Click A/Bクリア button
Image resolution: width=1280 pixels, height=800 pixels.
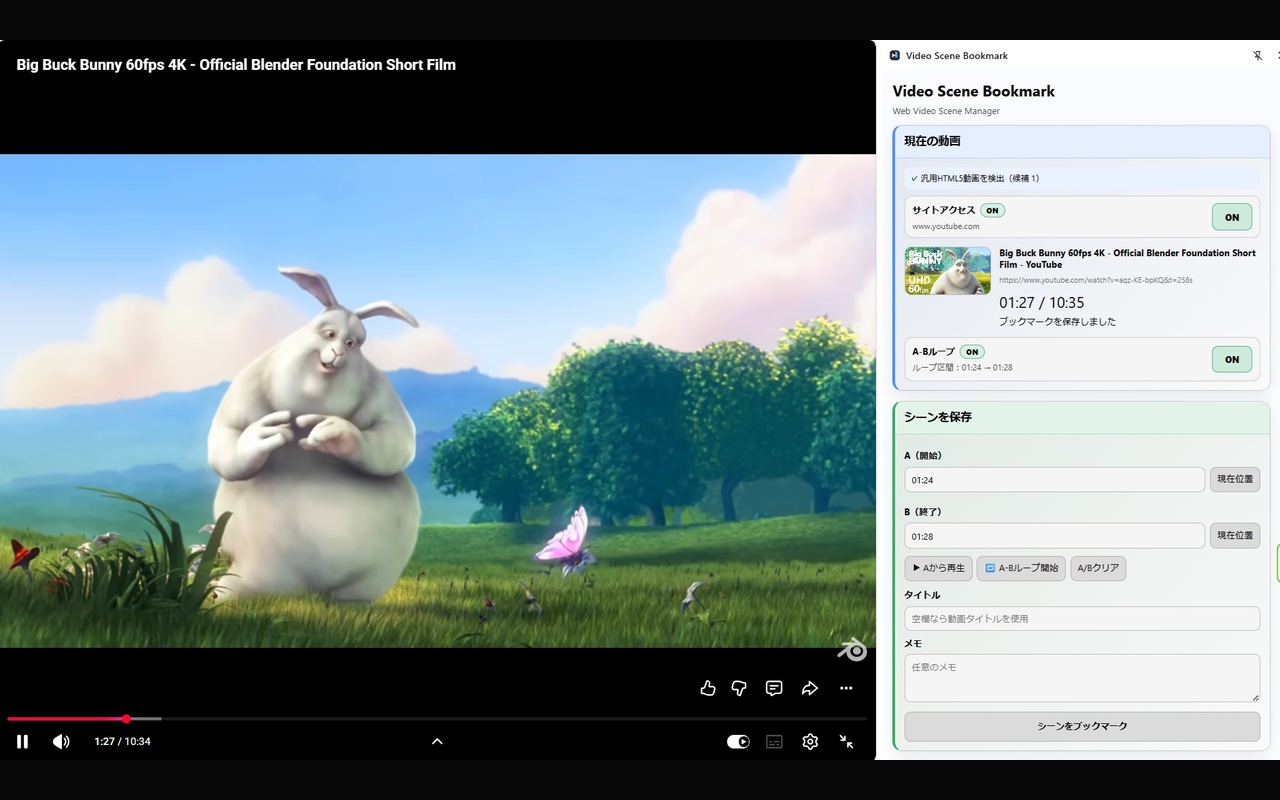pos(1098,568)
